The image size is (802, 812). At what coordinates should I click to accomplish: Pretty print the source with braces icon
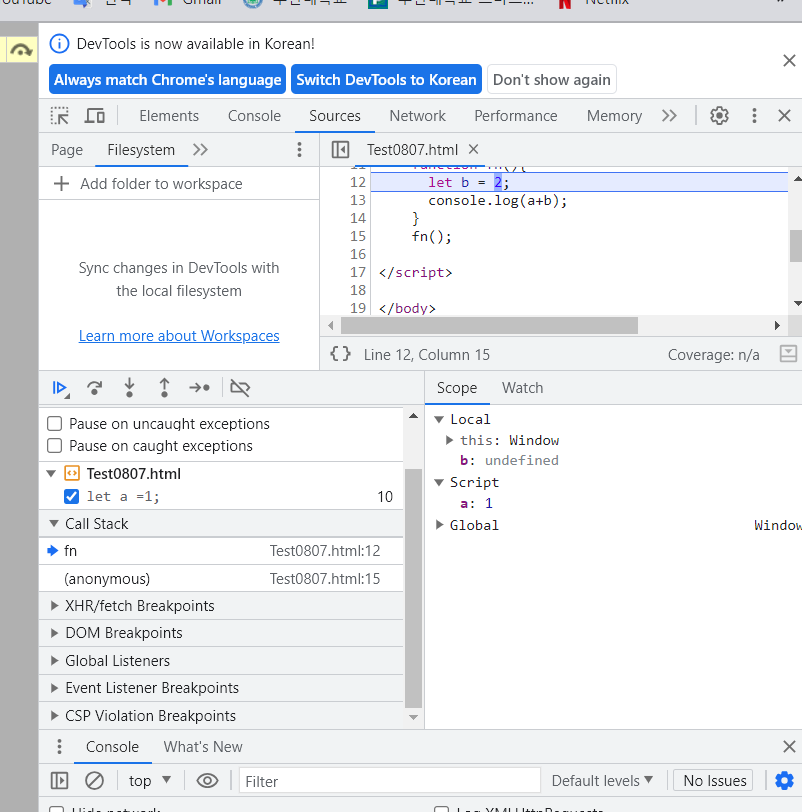click(x=340, y=354)
